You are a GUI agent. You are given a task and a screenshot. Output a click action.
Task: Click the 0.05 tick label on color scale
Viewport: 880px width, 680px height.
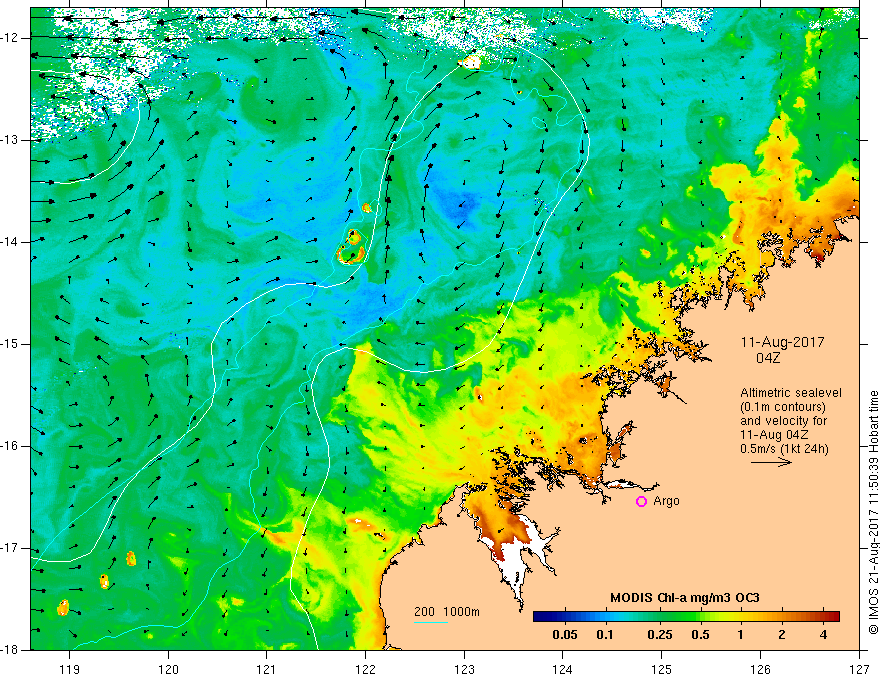565,635
